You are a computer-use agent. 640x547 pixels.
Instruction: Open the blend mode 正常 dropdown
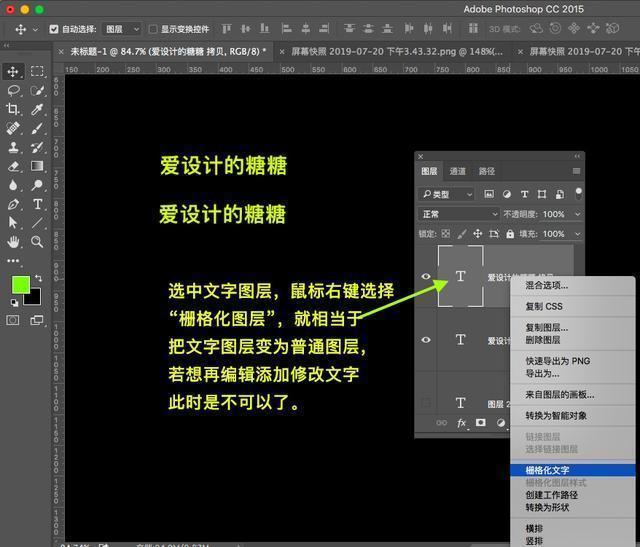point(459,214)
